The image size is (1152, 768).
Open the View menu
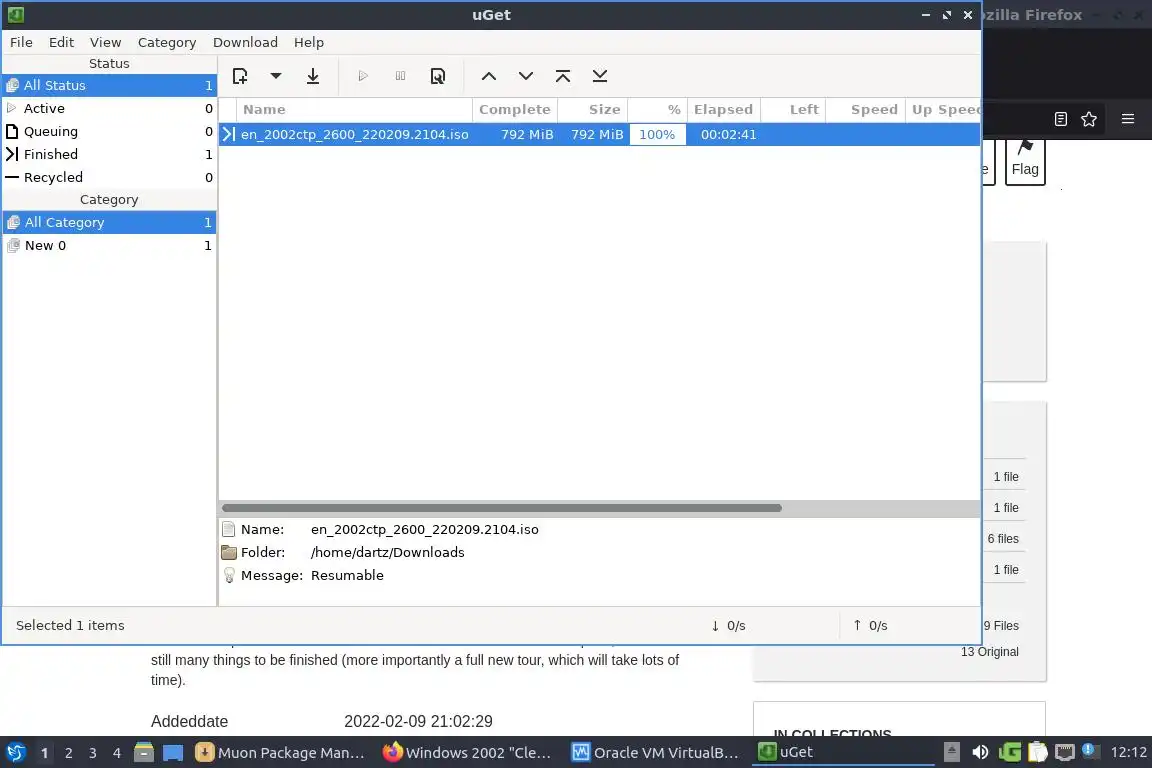pyautogui.click(x=105, y=43)
